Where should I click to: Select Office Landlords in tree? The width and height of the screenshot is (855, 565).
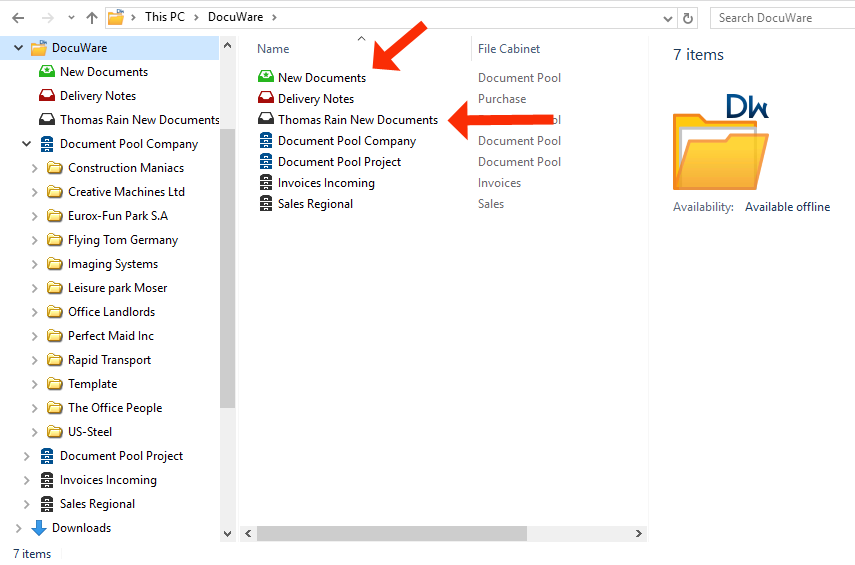[x=111, y=312]
